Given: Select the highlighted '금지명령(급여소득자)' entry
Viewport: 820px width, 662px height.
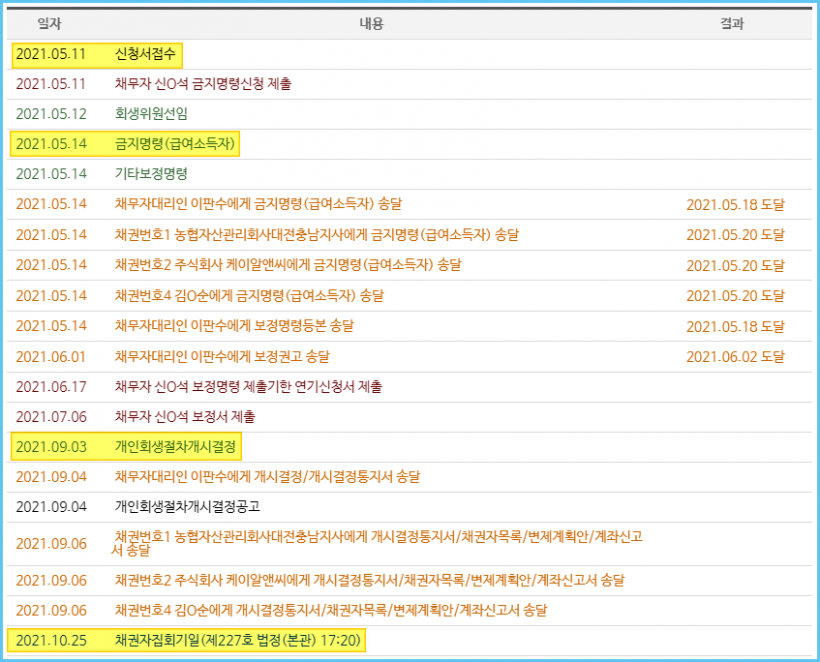Looking at the screenshot, I should pyautogui.click(x=175, y=143).
